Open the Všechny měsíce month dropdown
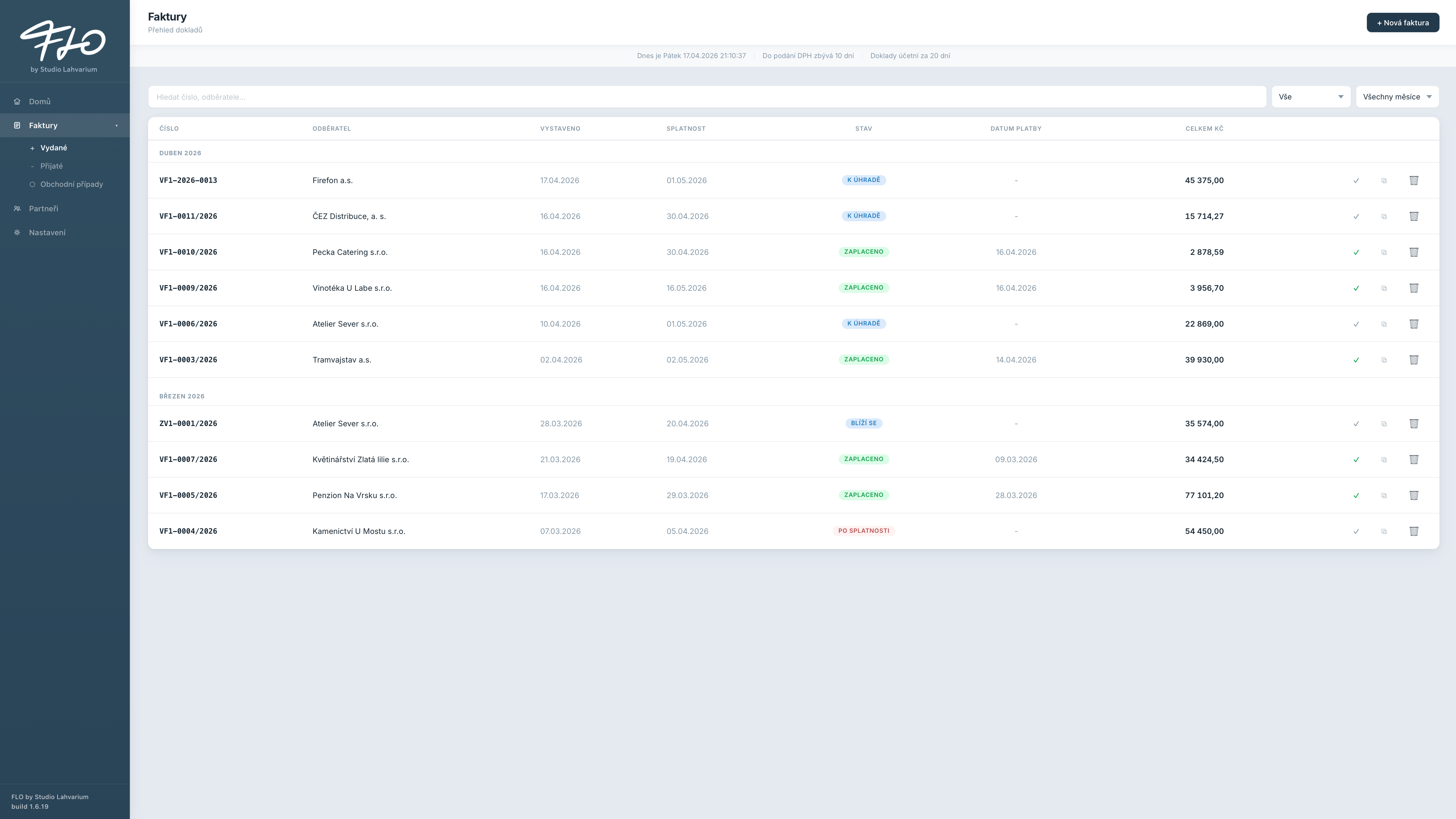This screenshot has width=1456, height=819. 1397,97
